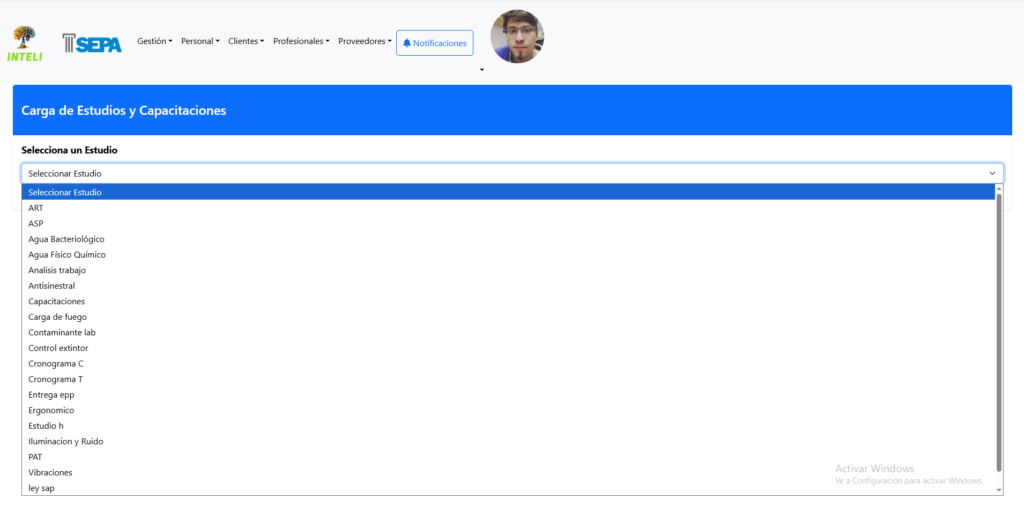Screen dimensions: 1024x506
Task: Pick Iluminacion y Ruido option
Action: click(x=66, y=441)
